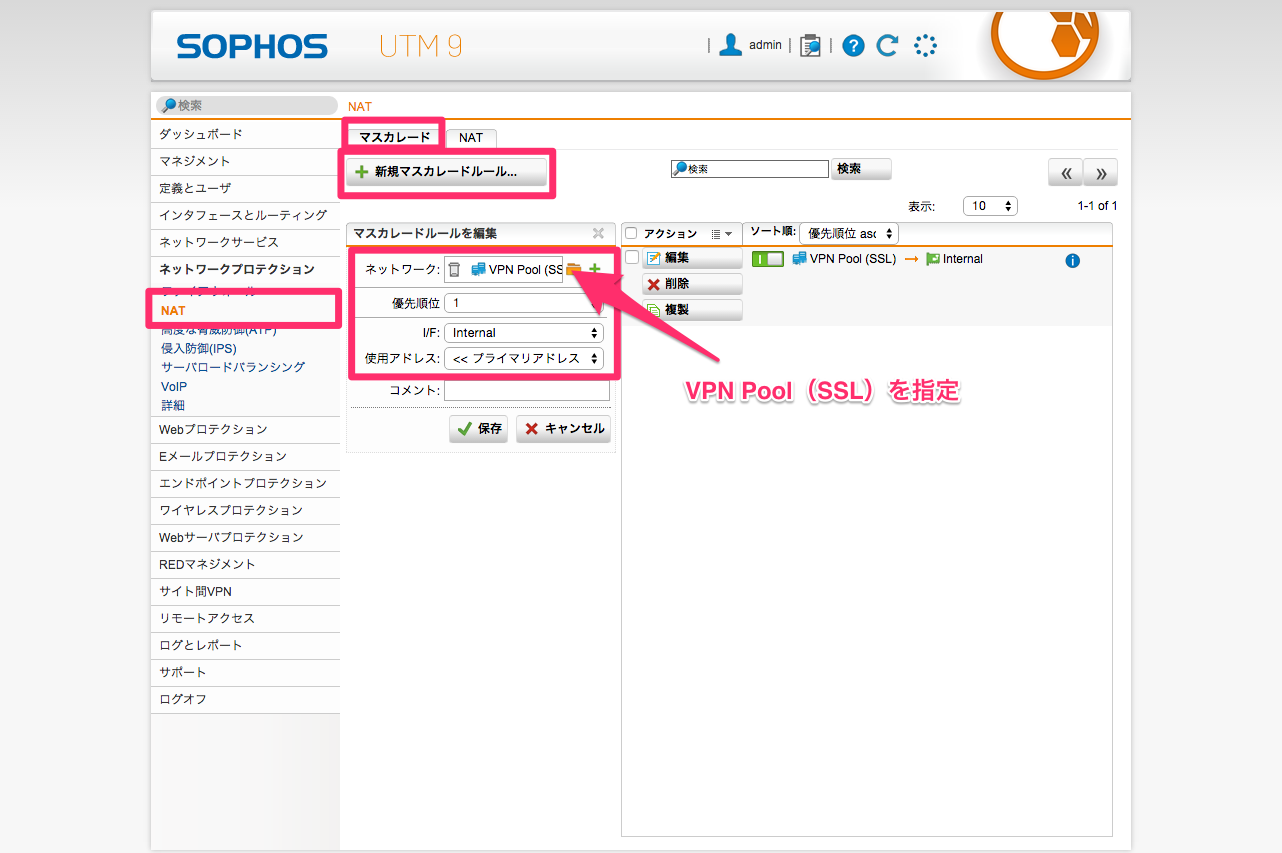Open the clipboard list icon in header
Viewport: 1282px width, 853px height.
[x=810, y=45]
